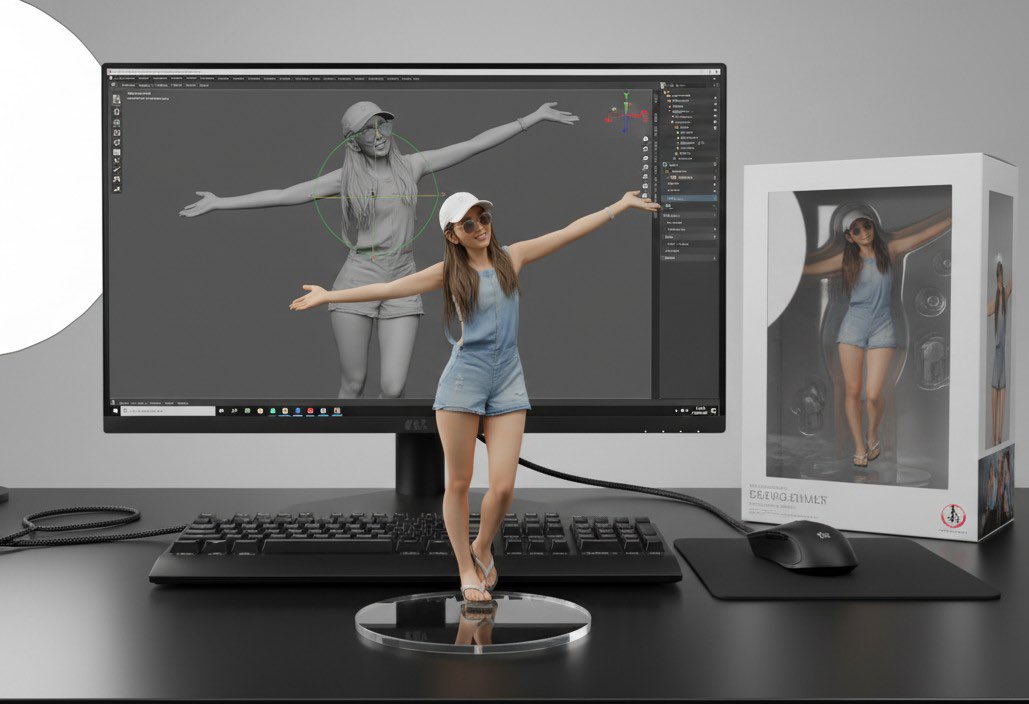Image resolution: width=1029 pixels, height=704 pixels.
Task: Click the green Y axis on the navigation gizmo
Action: click(626, 96)
